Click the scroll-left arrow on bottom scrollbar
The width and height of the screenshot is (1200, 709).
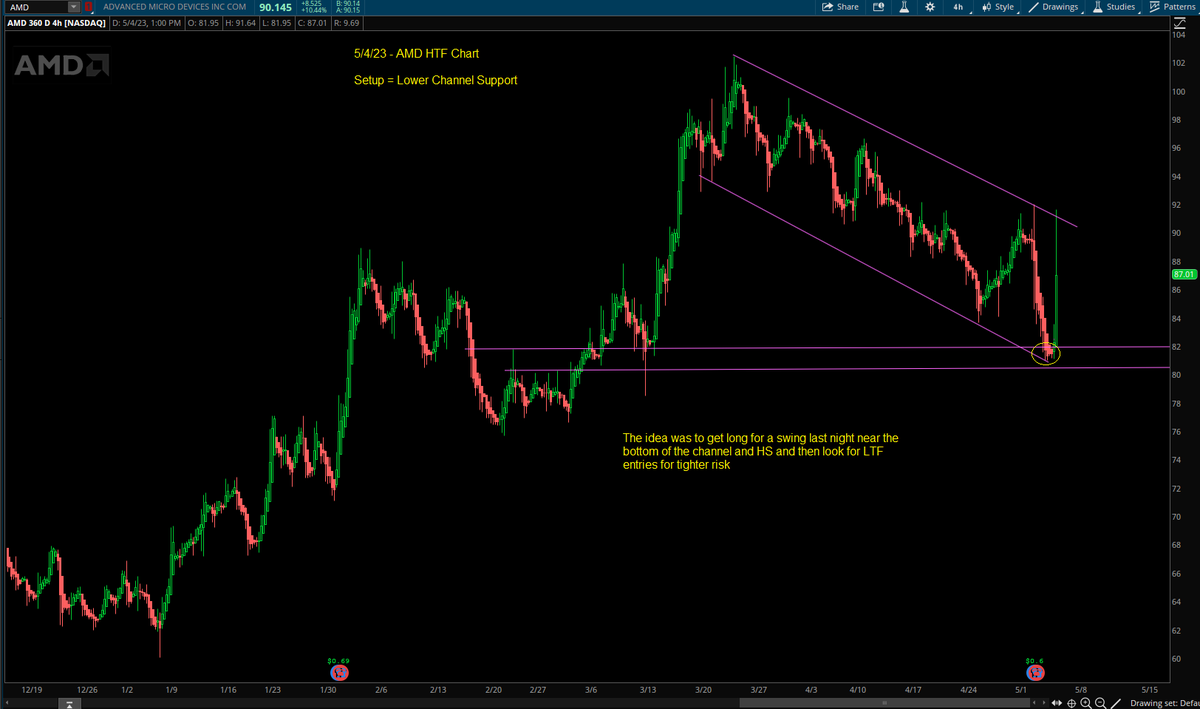(x=7, y=704)
